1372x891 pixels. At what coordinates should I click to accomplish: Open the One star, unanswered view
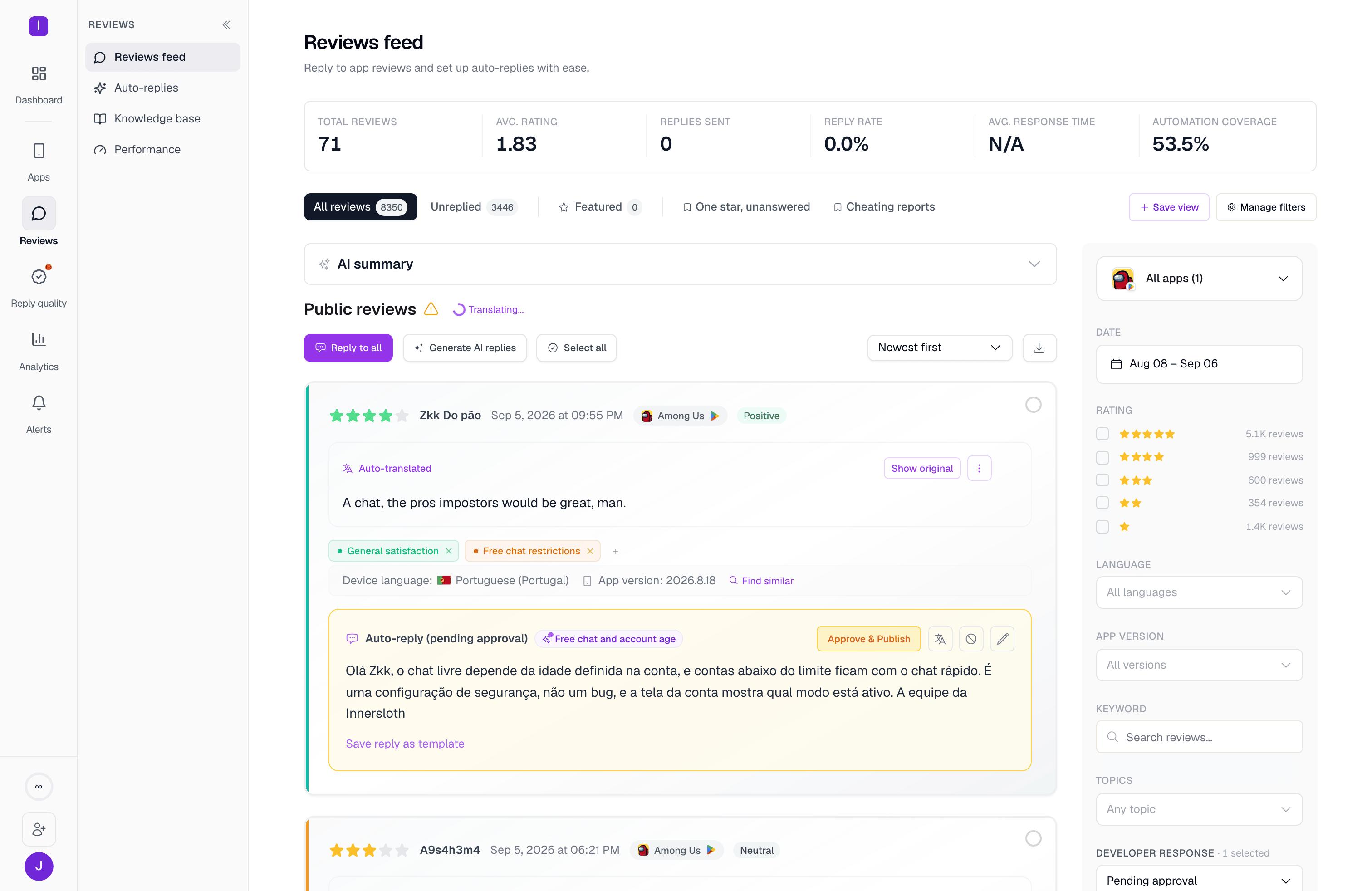pos(746,207)
